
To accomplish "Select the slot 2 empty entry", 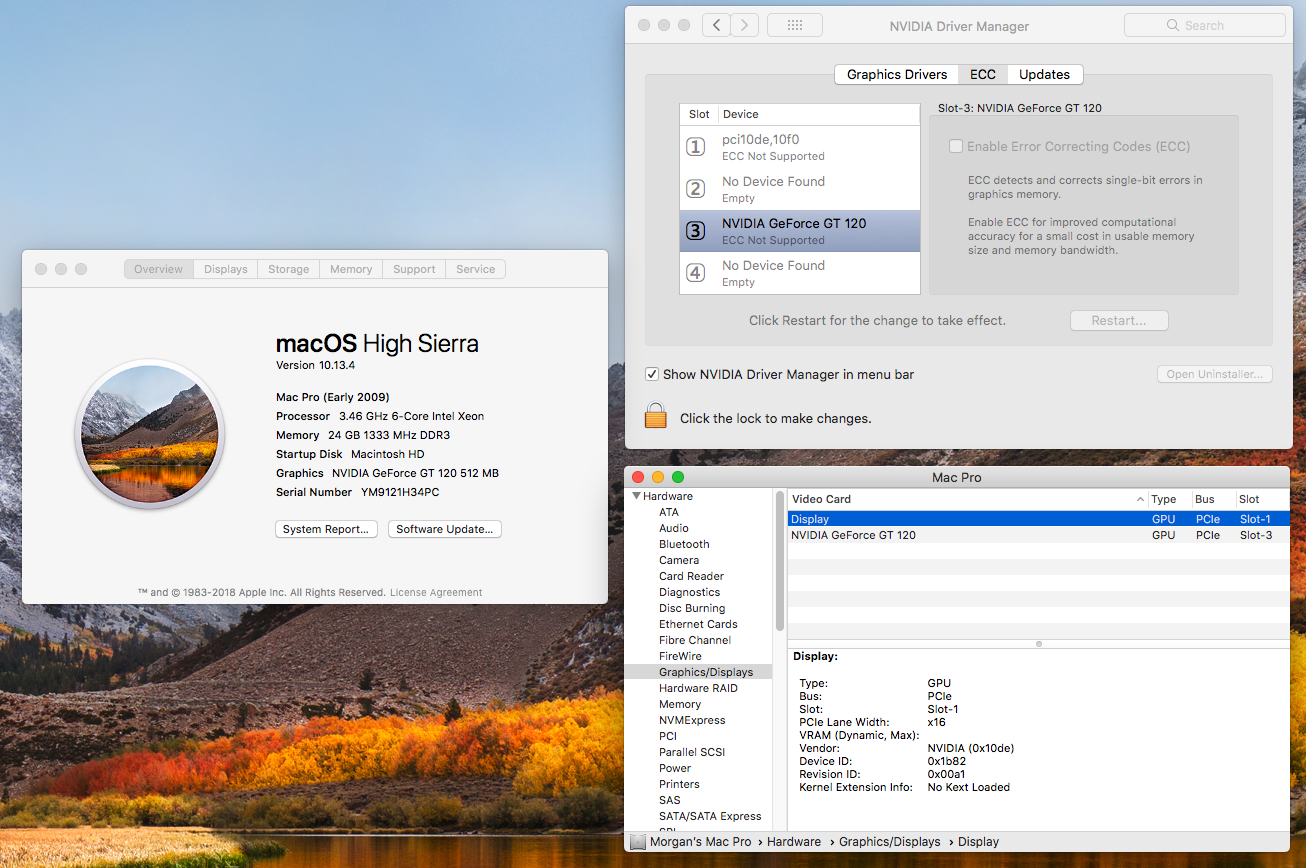I will point(799,189).
